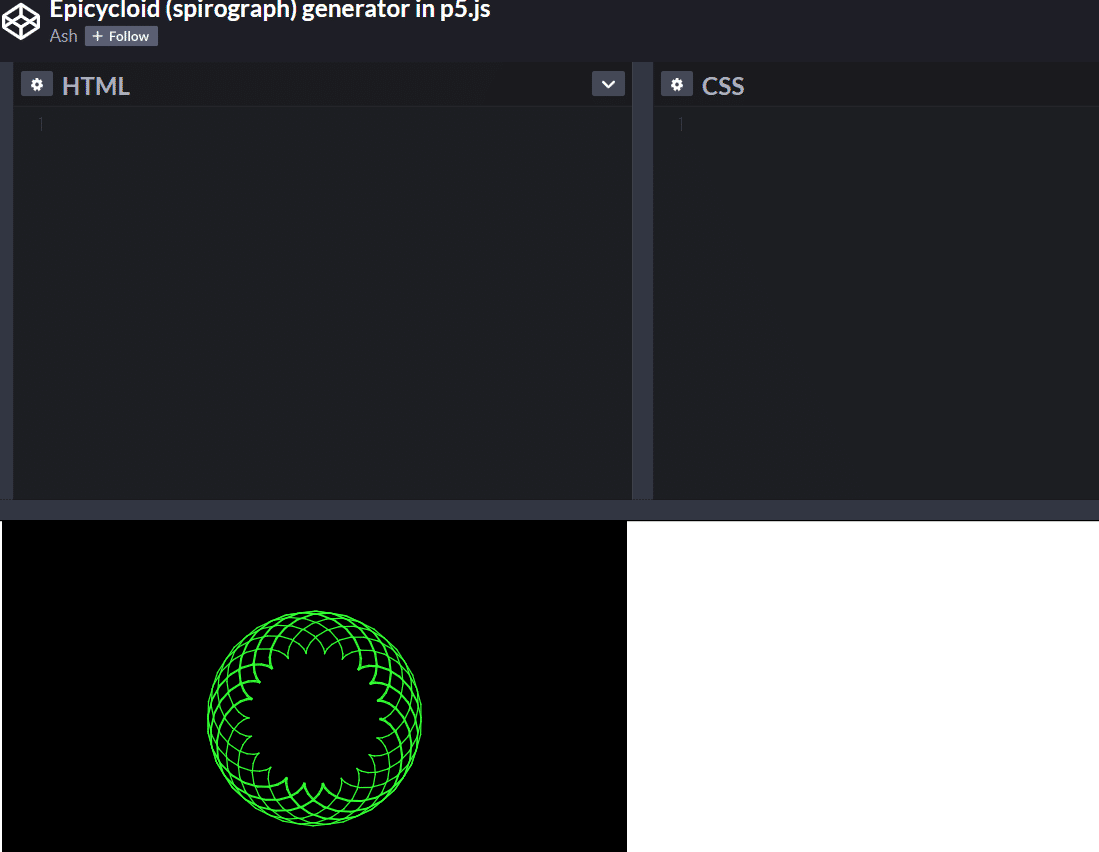Select the CSS panel title
The width and height of the screenshot is (1099, 852).
(723, 85)
